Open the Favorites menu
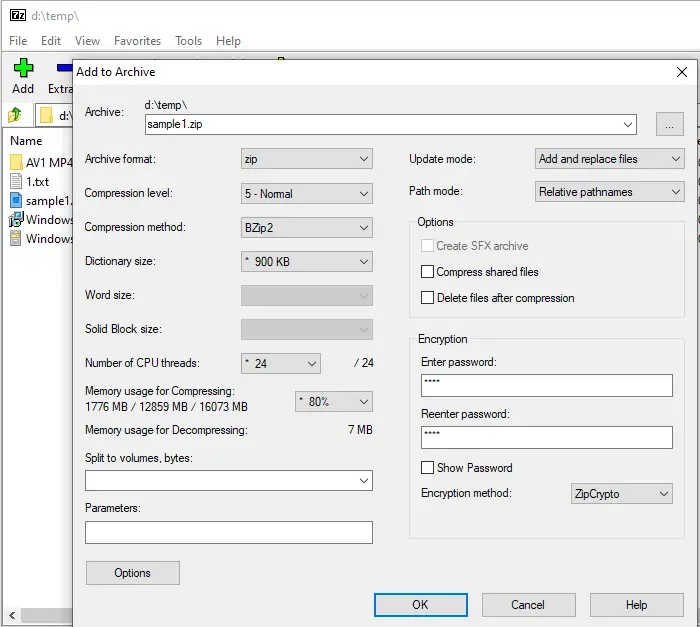 pyautogui.click(x=137, y=41)
